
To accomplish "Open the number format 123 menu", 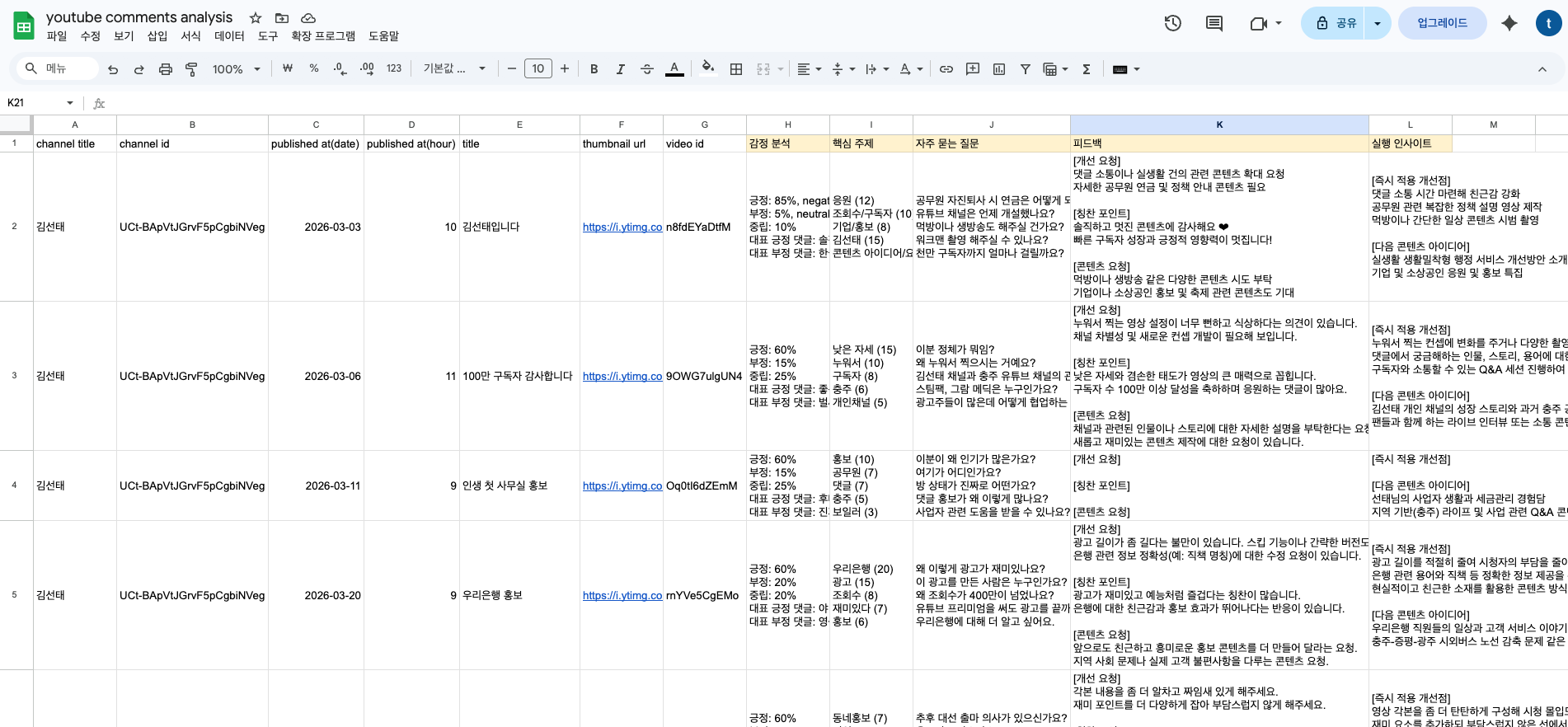I will tap(394, 68).
